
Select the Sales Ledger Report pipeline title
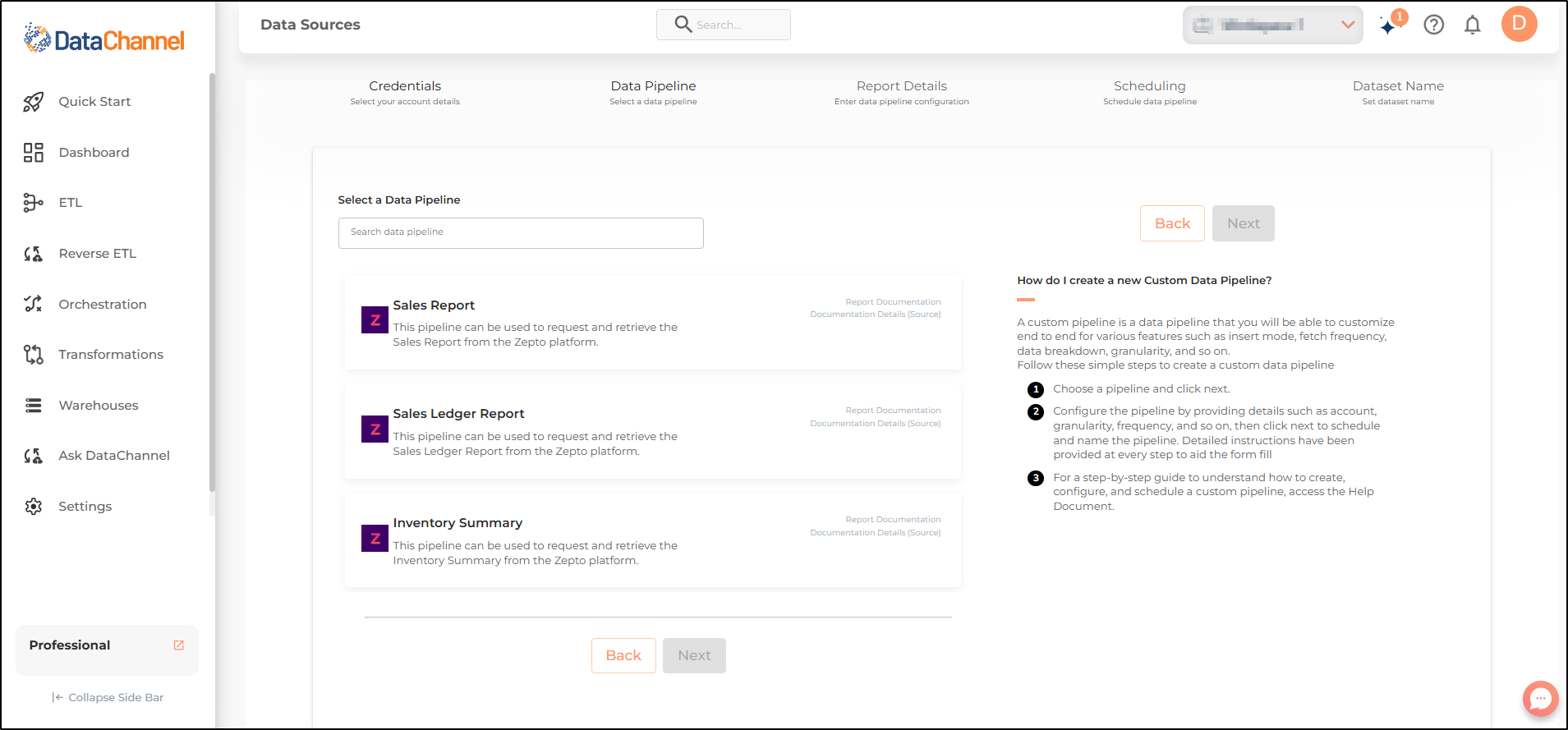pos(458,414)
